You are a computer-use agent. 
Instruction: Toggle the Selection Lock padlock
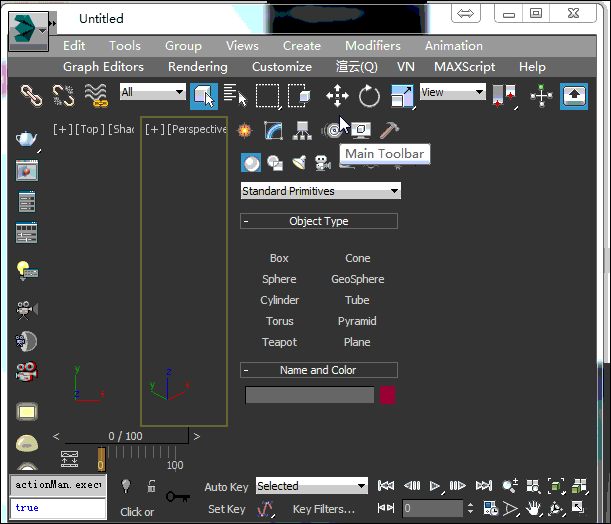point(151,486)
